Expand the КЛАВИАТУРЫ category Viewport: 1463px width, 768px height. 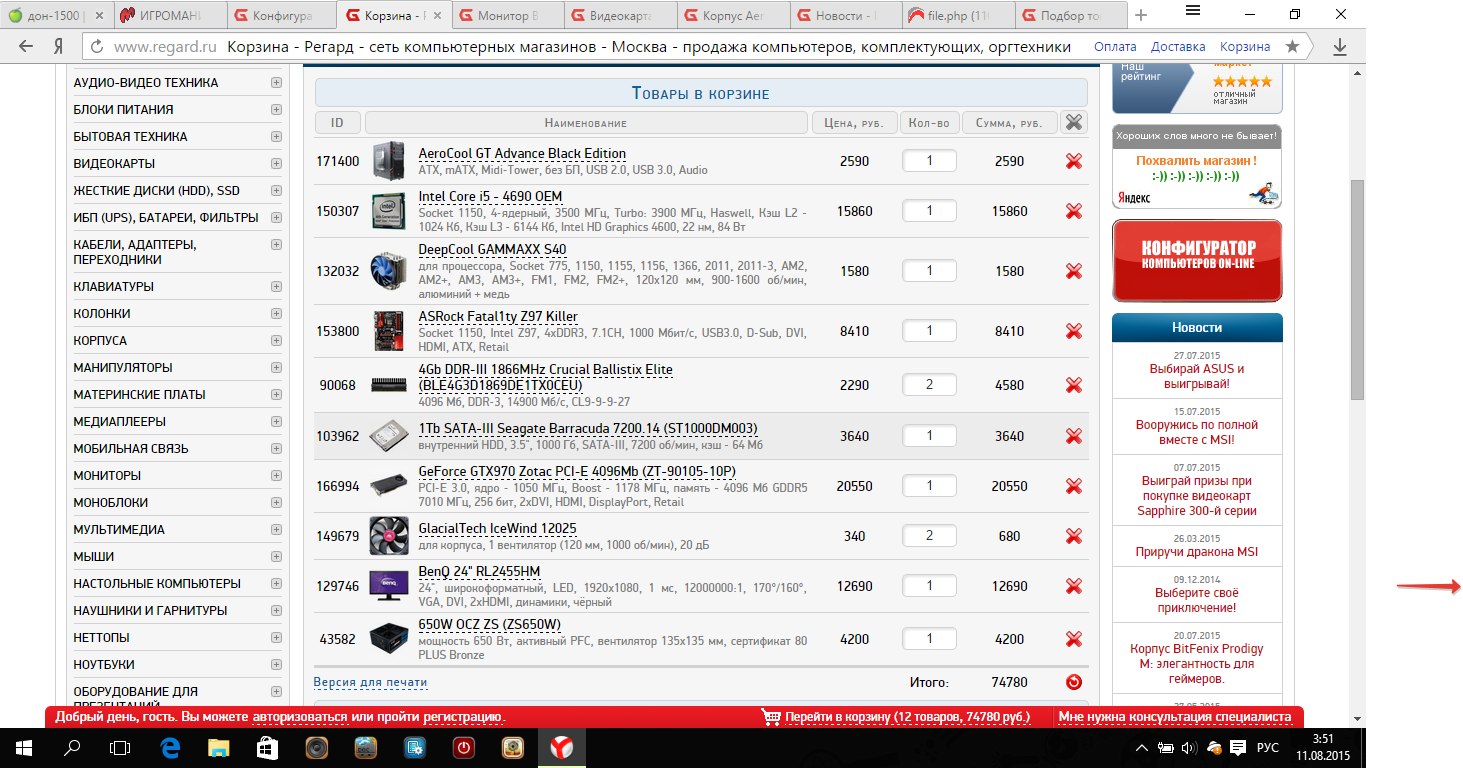click(x=276, y=287)
